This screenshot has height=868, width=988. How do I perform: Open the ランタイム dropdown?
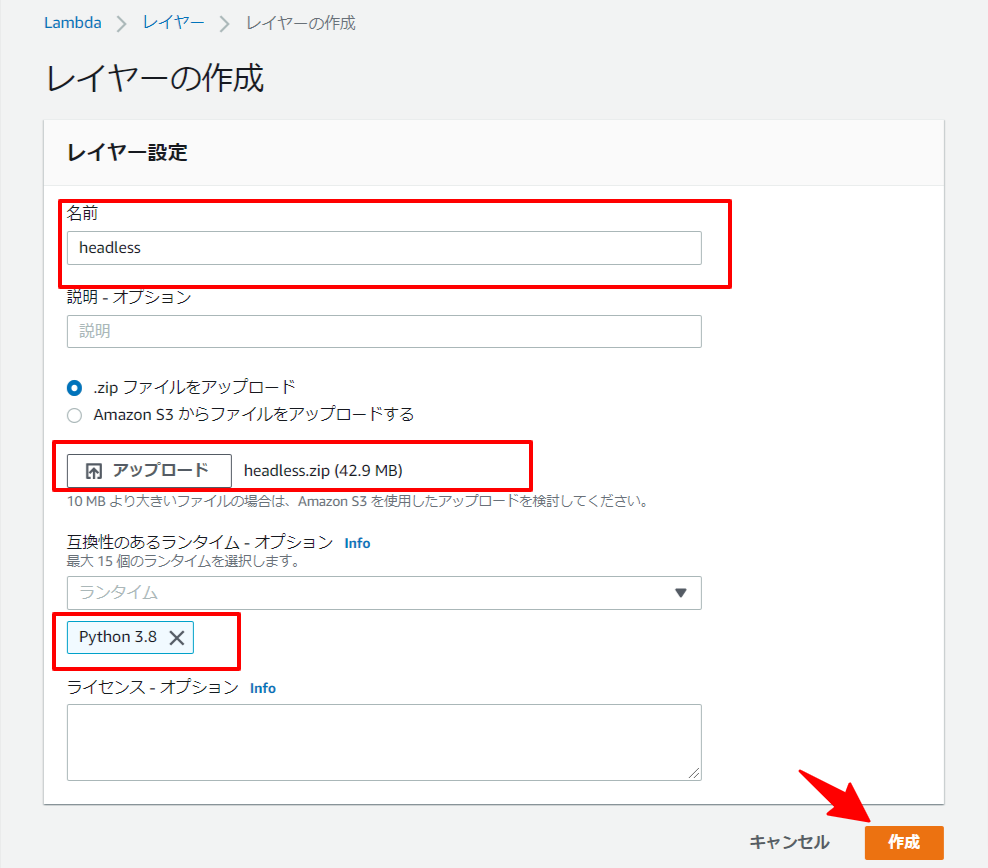[x=384, y=593]
